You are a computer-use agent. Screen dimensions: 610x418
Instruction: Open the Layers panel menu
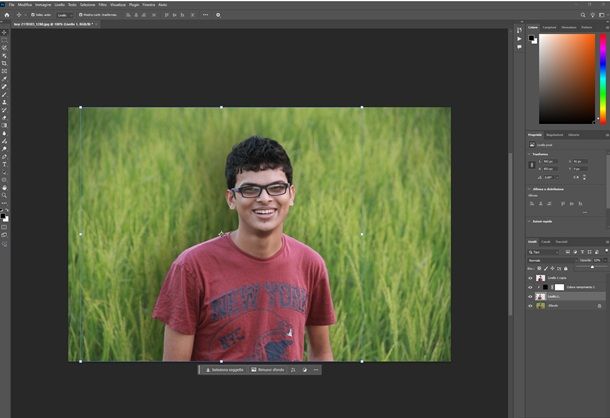pyautogui.click(x=607, y=242)
